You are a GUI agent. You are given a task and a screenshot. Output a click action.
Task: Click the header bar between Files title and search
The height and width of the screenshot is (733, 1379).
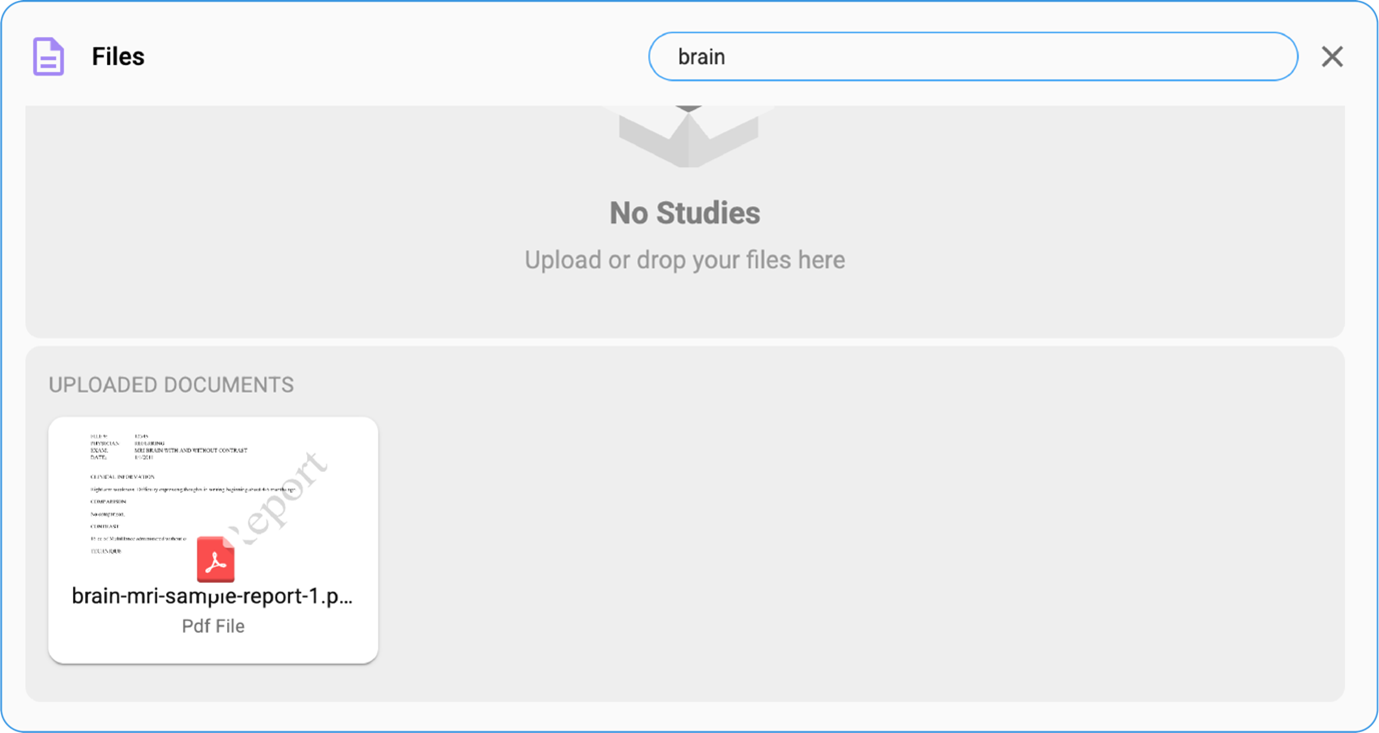pyautogui.click(x=400, y=57)
